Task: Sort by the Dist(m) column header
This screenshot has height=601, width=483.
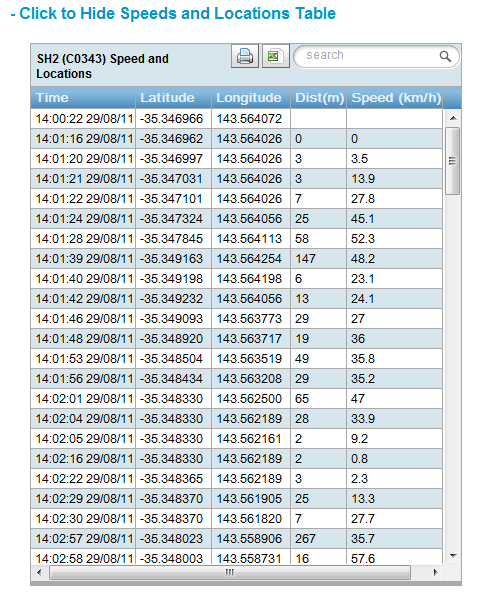Action: coord(319,98)
